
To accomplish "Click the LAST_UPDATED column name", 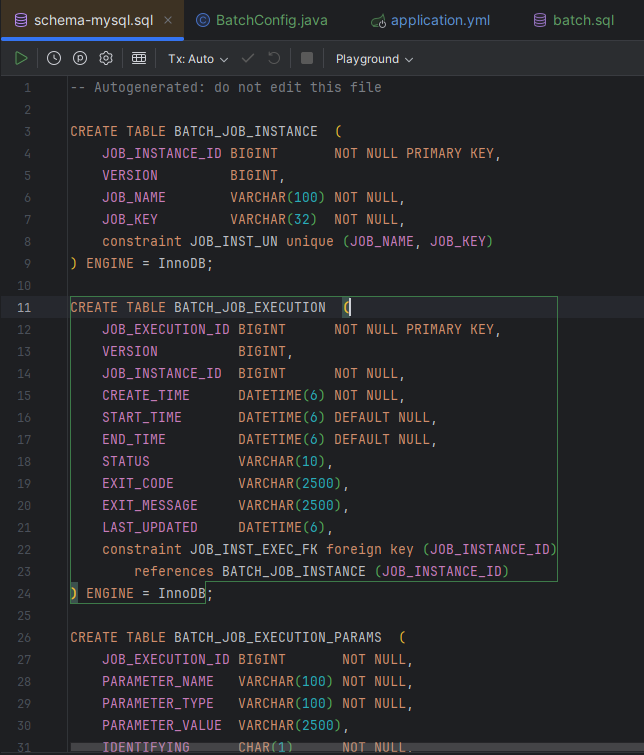I will [150, 528].
